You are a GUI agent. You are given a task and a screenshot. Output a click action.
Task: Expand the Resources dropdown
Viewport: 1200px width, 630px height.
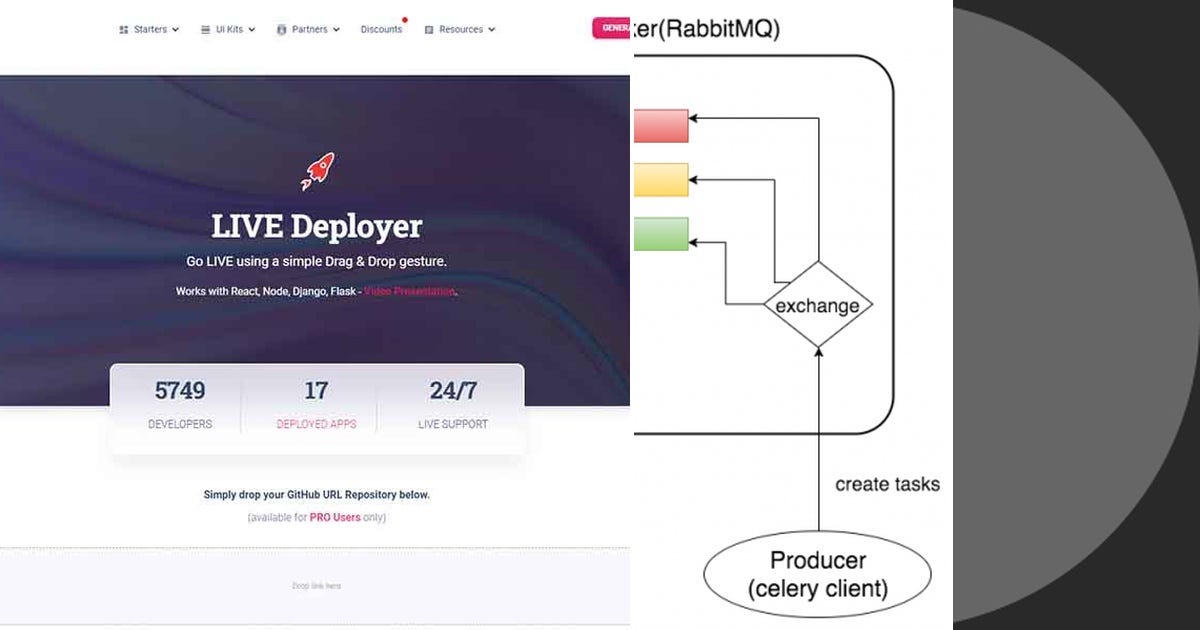460,29
